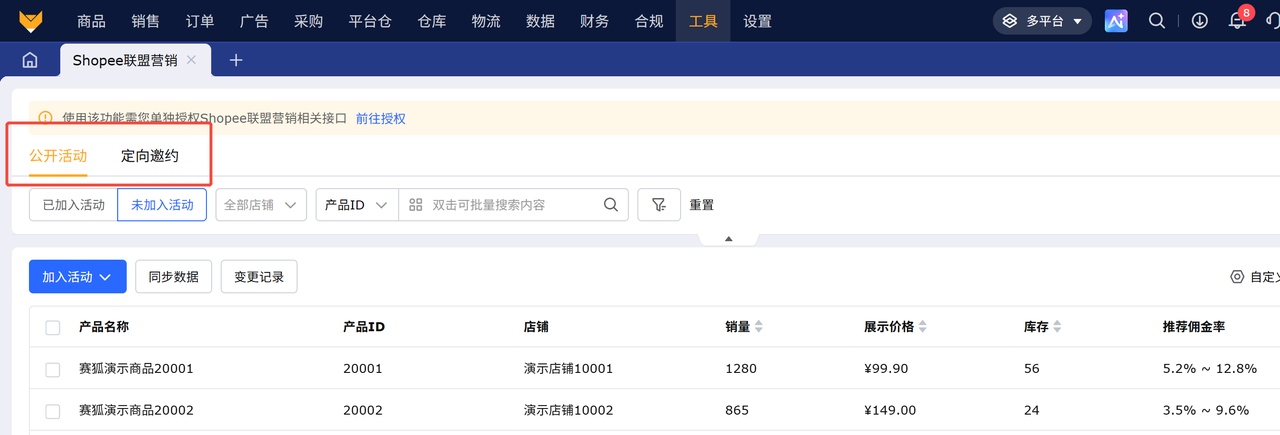Go to home tab icon
The height and width of the screenshot is (435, 1280).
(30, 60)
